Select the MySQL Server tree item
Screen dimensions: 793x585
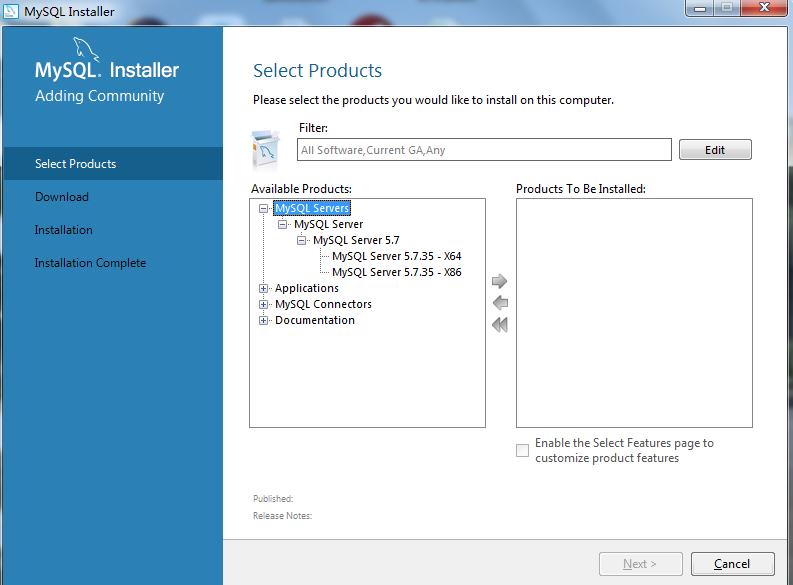tap(329, 224)
